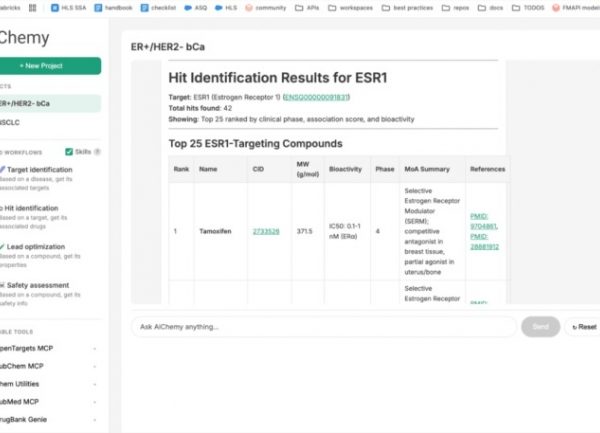Click the Reset button
The height and width of the screenshot is (433, 600).
pyautogui.click(x=584, y=327)
